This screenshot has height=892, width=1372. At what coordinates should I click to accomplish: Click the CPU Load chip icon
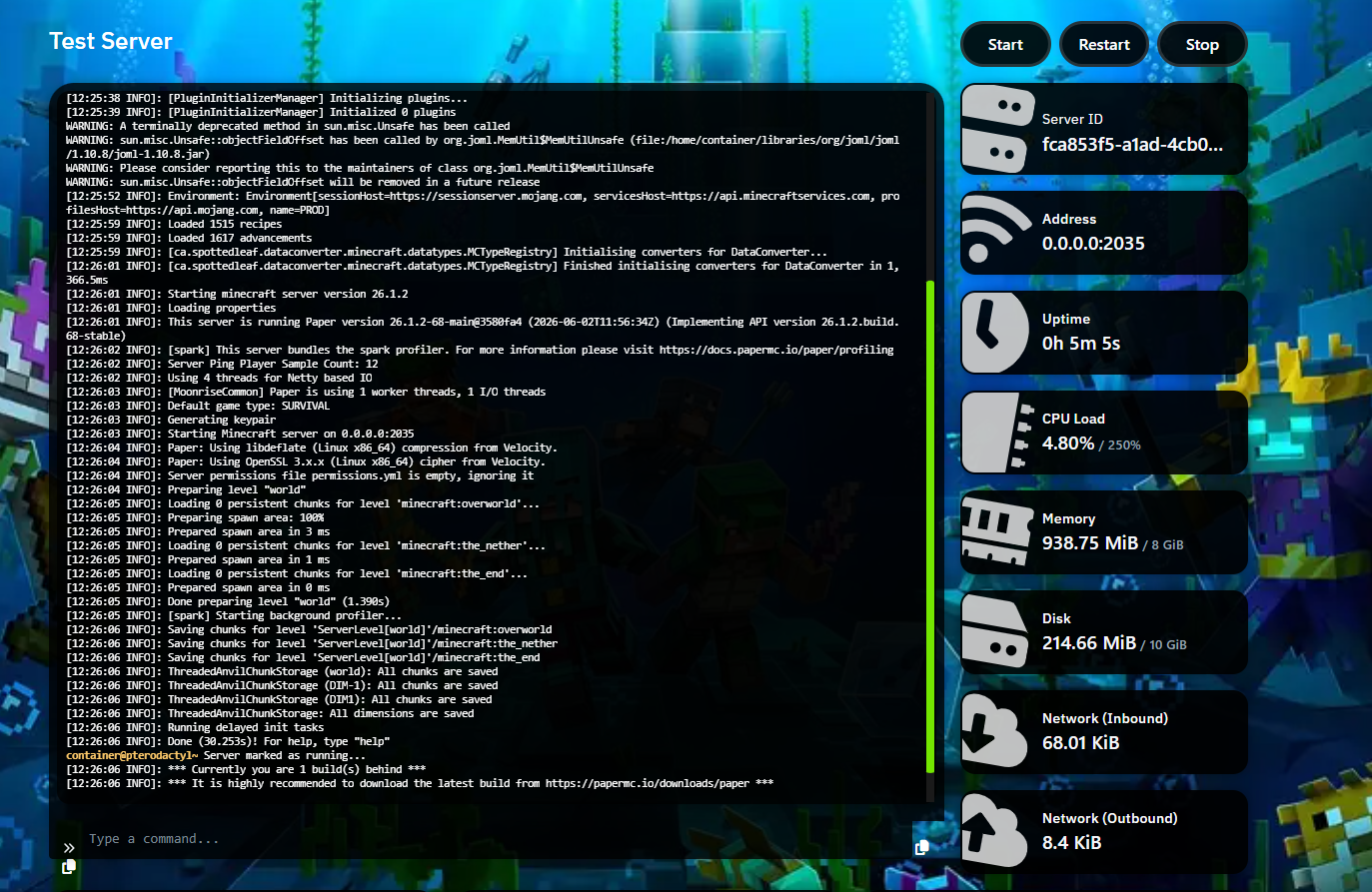pyautogui.click(x=997, y=432)
